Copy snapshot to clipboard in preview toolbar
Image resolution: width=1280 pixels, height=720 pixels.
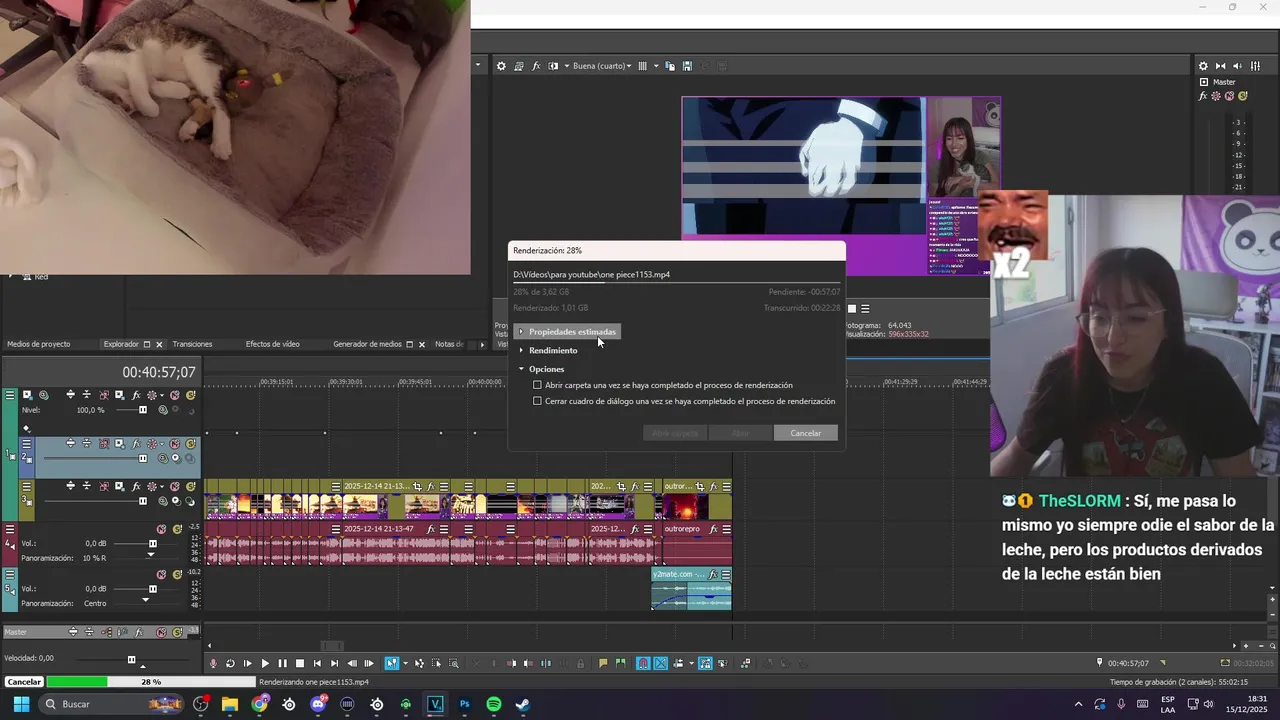[x=670, y=66]
